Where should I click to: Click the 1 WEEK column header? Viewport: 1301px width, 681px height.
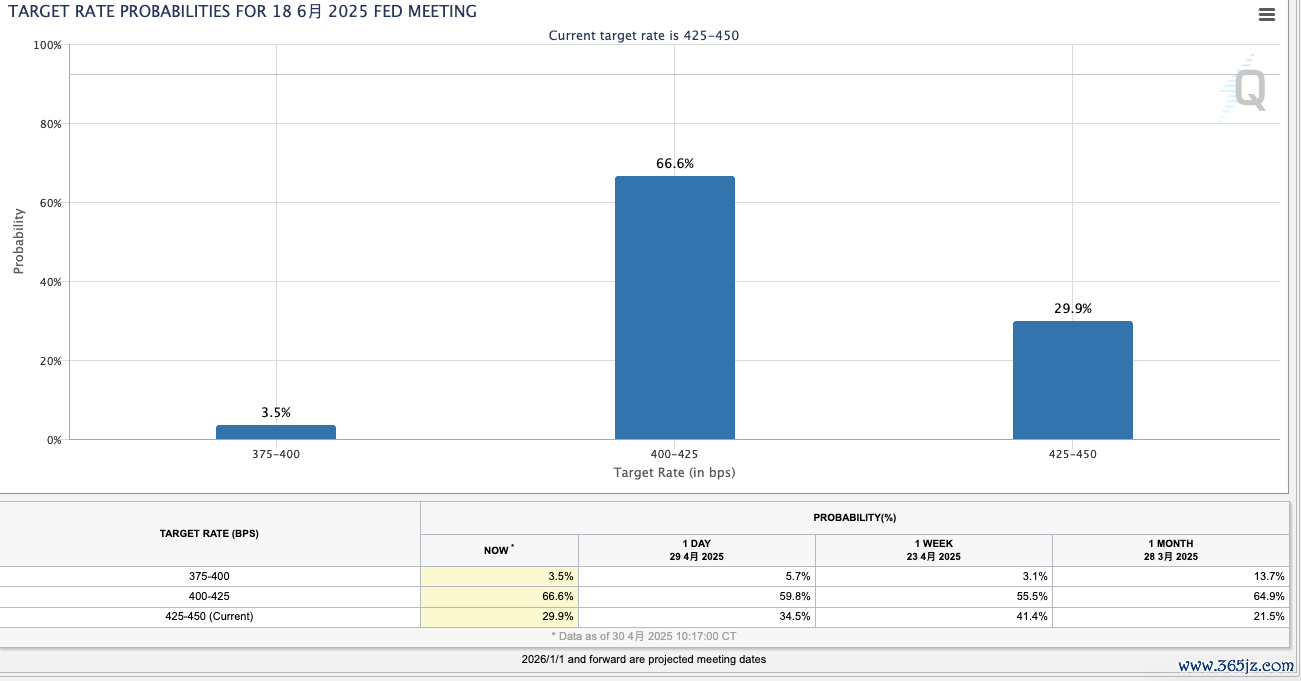(933, 550)
